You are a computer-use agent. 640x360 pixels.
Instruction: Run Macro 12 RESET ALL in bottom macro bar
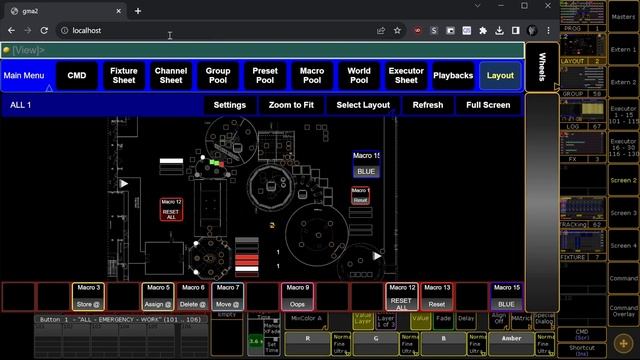pyautogui.click(x=402, y=296)
